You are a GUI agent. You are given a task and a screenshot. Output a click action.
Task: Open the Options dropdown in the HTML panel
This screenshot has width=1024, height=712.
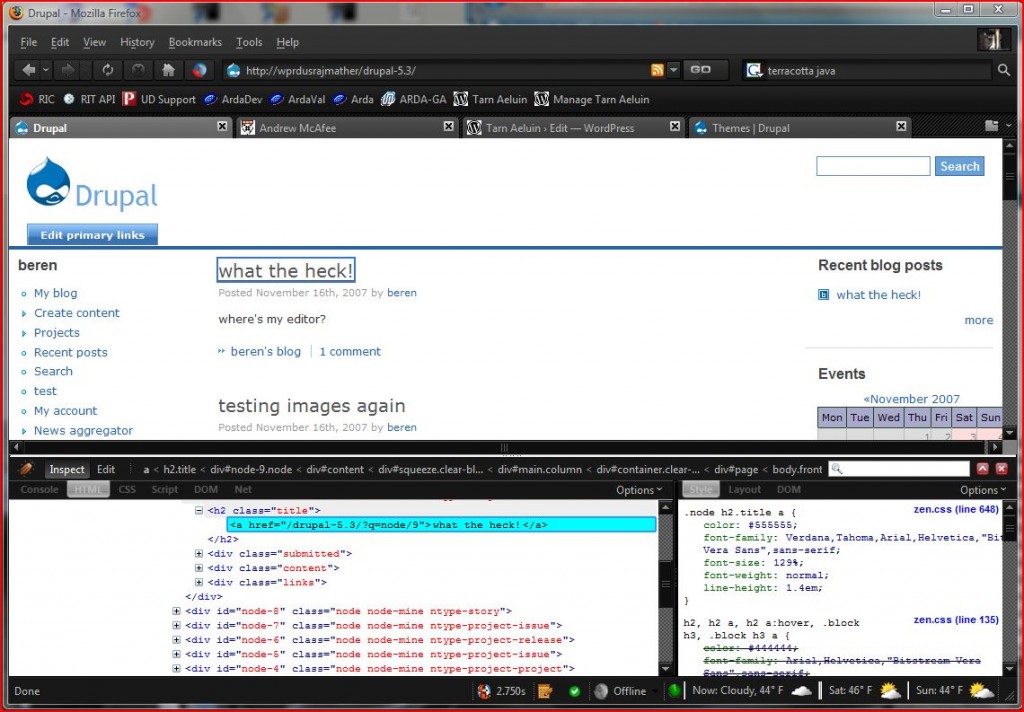[x=636, y=490]
